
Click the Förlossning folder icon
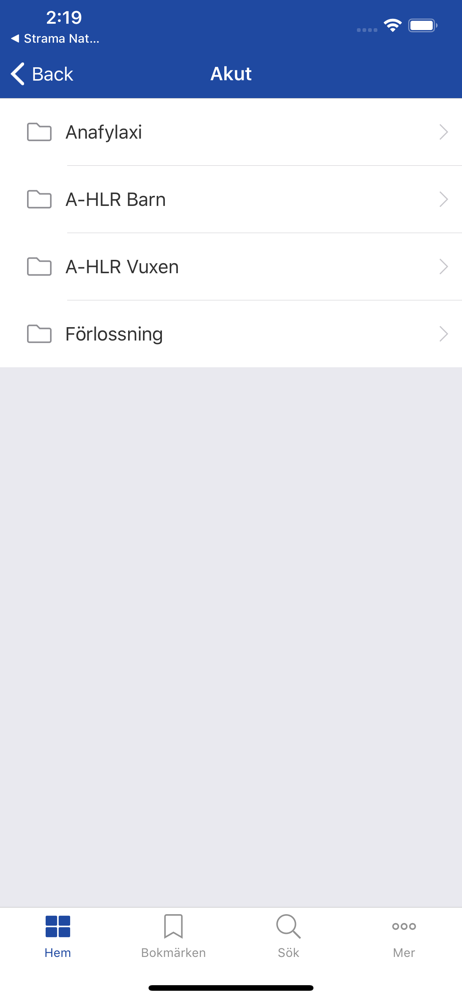pos(39,334)
